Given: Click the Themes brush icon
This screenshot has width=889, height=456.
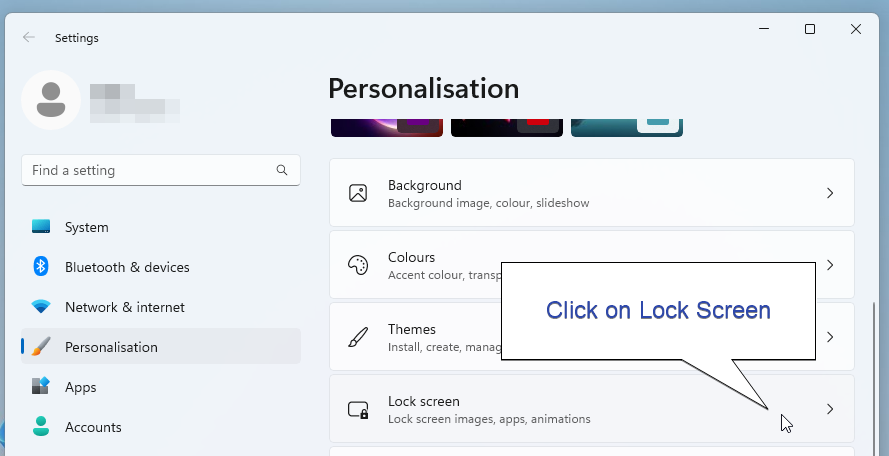Looking at the screenshot, I should click(x=358, y=337).
